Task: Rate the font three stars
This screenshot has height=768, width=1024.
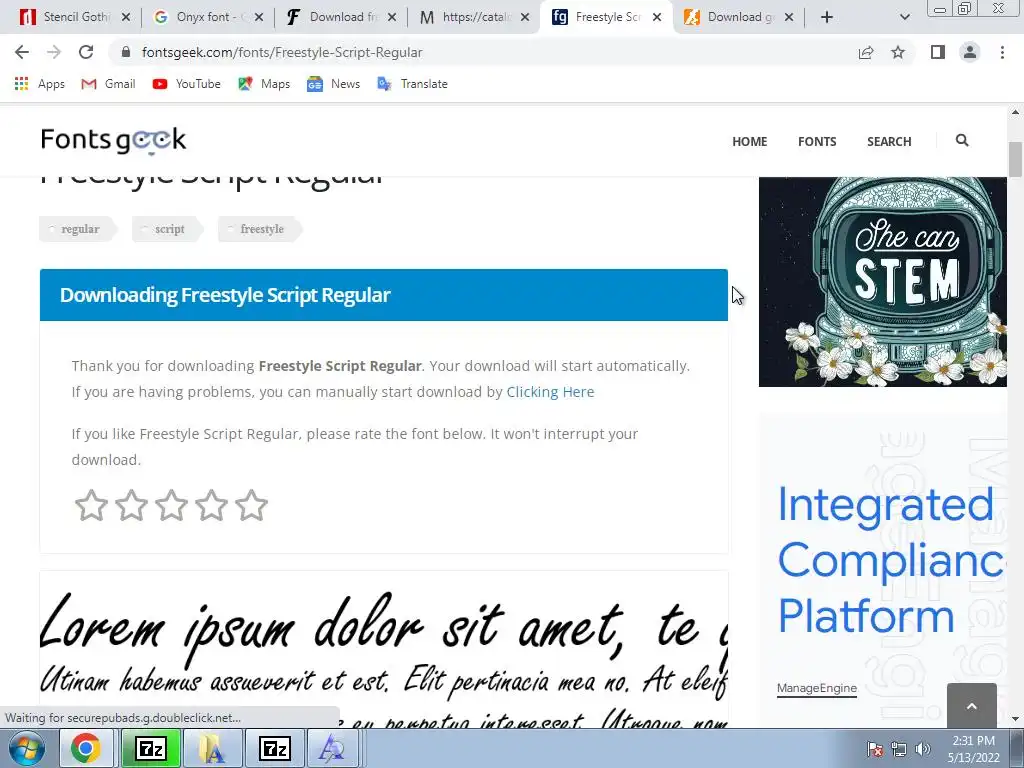Action: coord(172,505)
